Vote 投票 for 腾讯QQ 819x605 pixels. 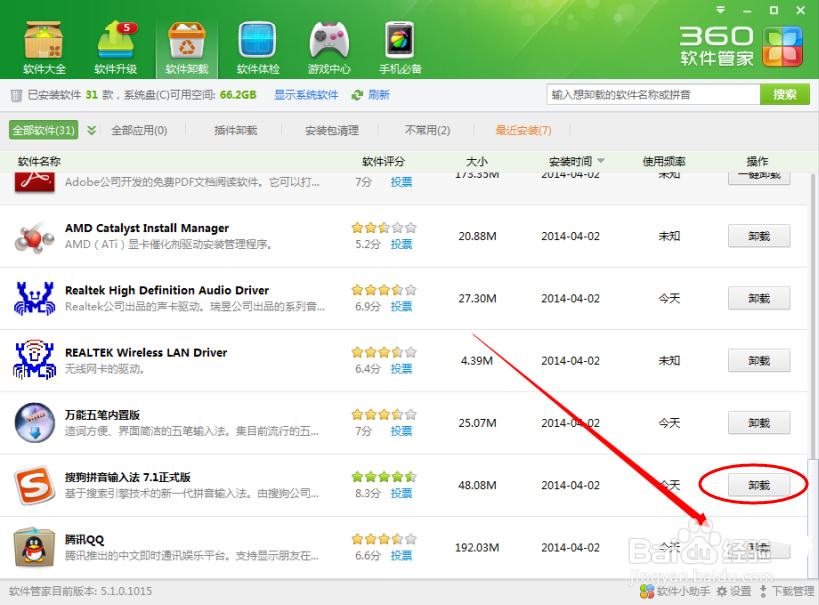click(401, 555)
